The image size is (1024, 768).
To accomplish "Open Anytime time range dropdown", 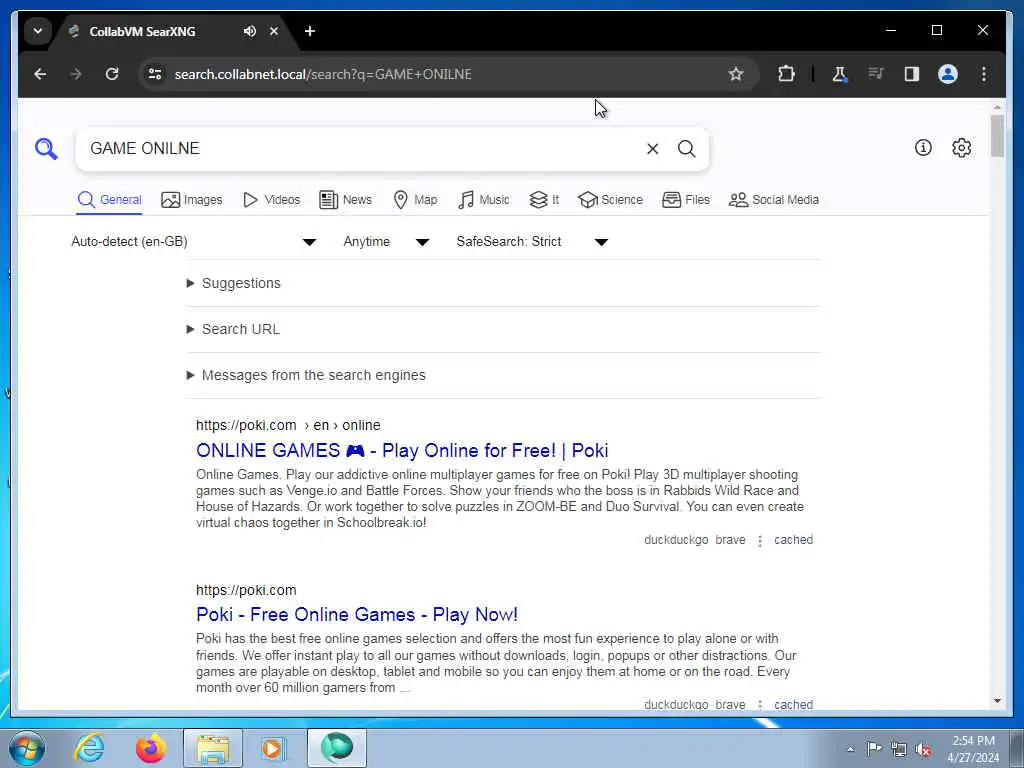I will point(386,242).
